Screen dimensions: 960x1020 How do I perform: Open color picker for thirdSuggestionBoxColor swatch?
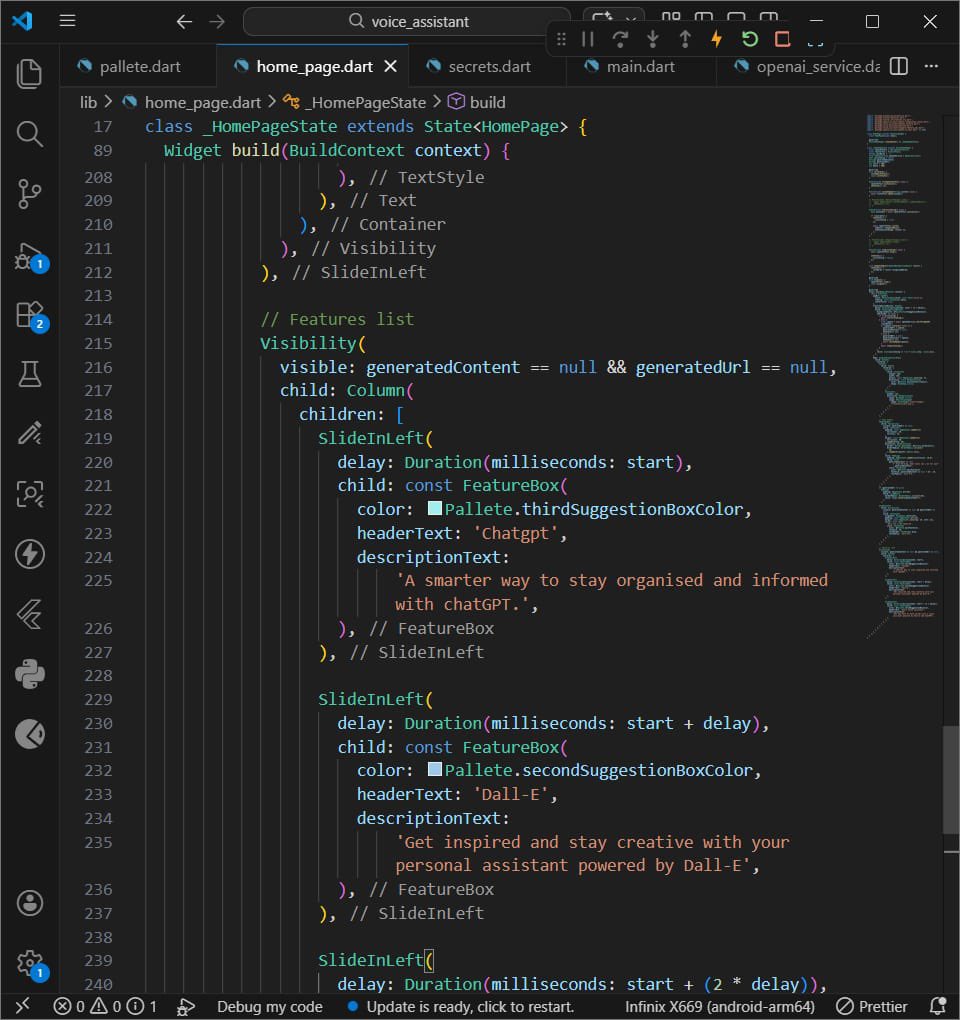point(434,509)
